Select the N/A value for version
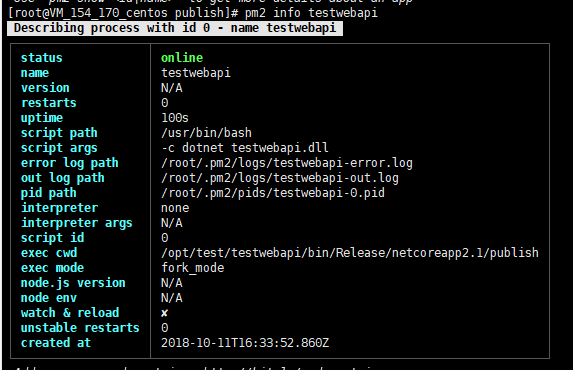 [172, 88]
